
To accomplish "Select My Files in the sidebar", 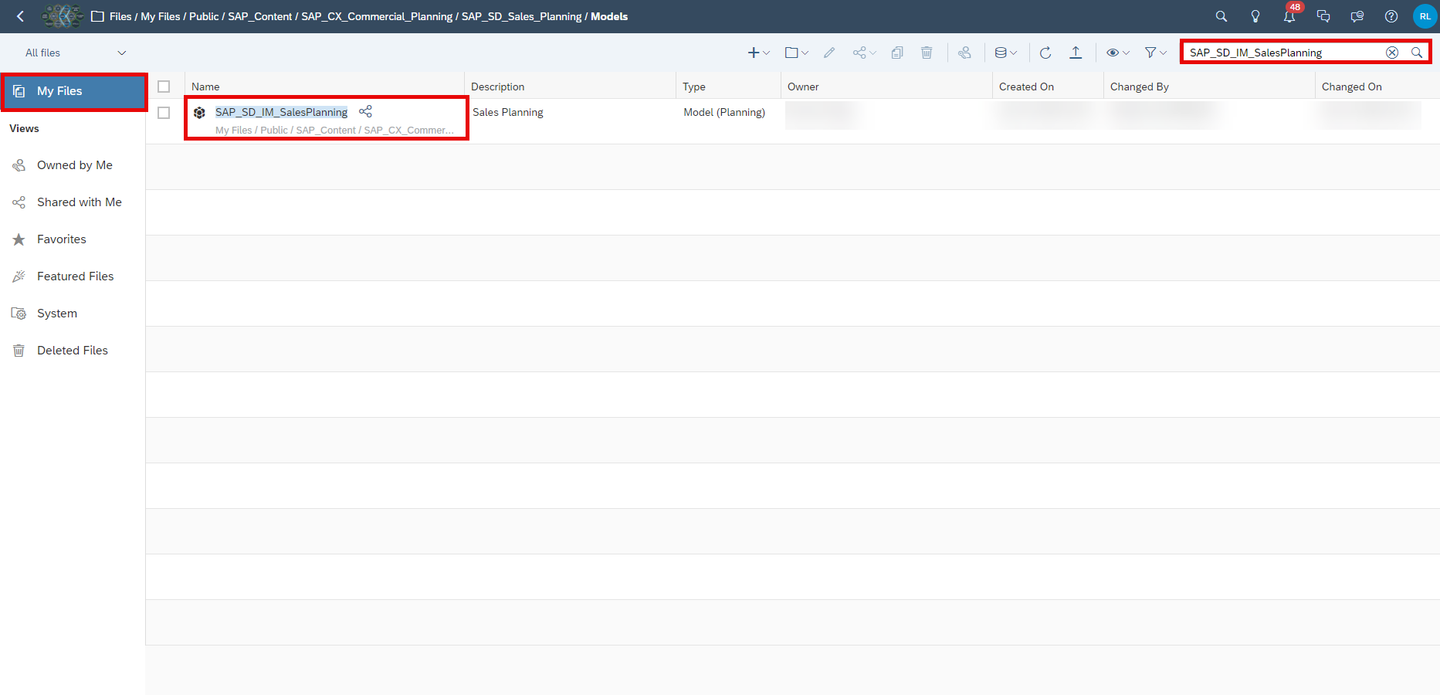I will click(x=74, y=91).
